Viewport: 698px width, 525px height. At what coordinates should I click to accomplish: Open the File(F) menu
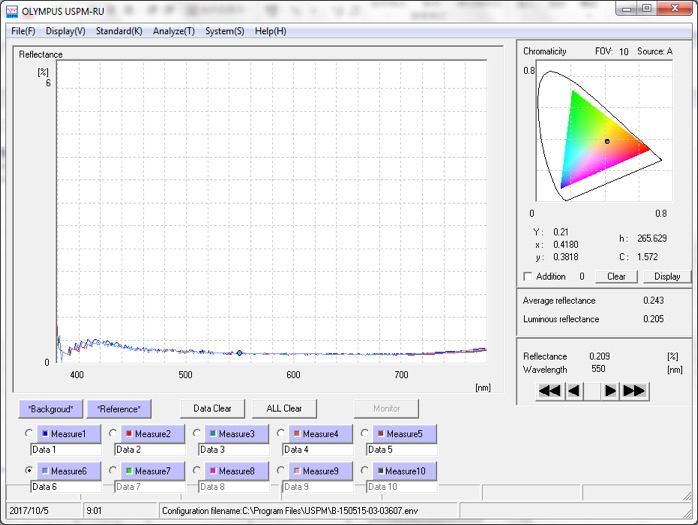click(x=23, y=31)
